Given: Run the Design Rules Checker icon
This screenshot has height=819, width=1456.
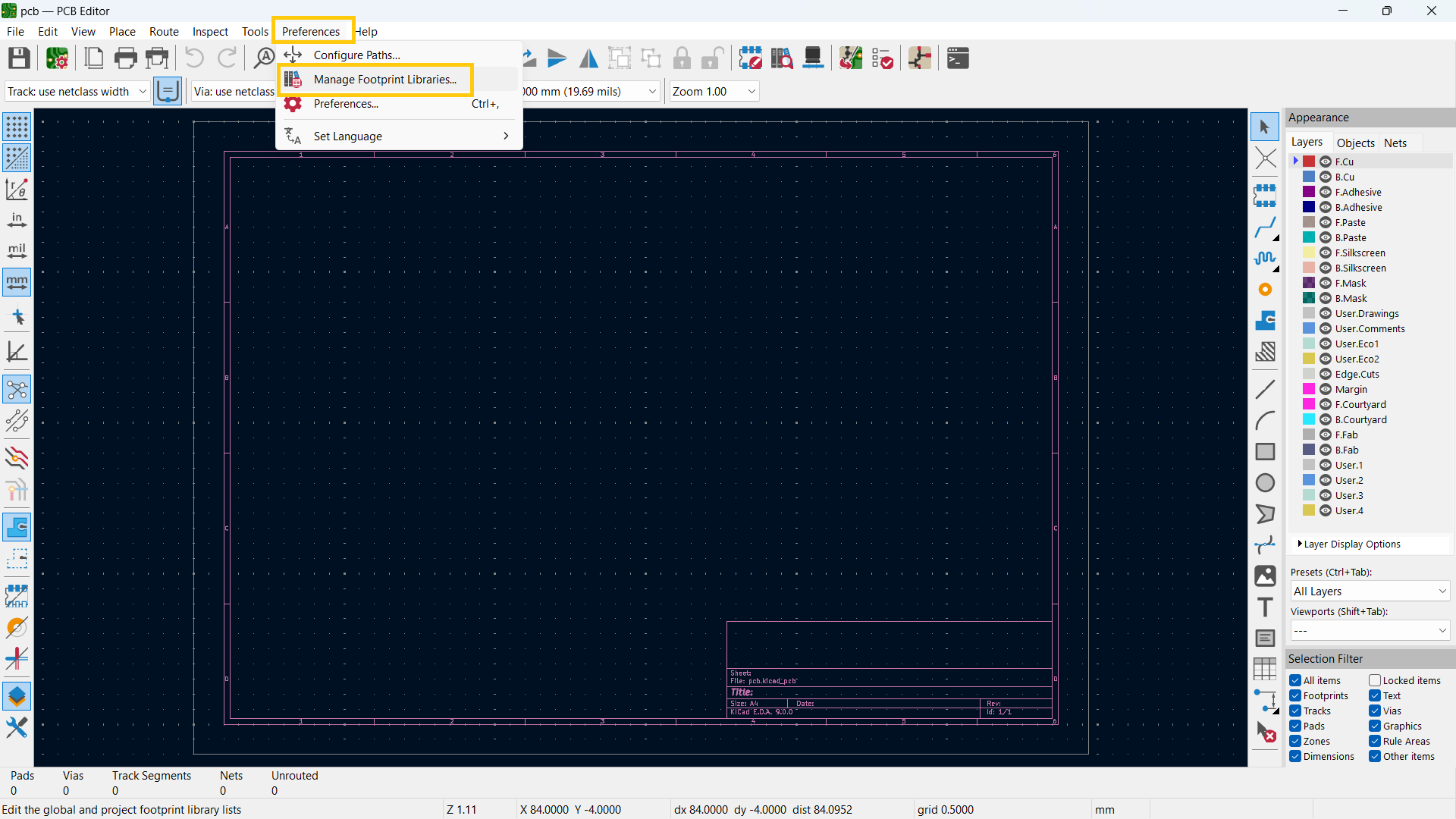Looking at the screenshot, I should pos(882,58).
